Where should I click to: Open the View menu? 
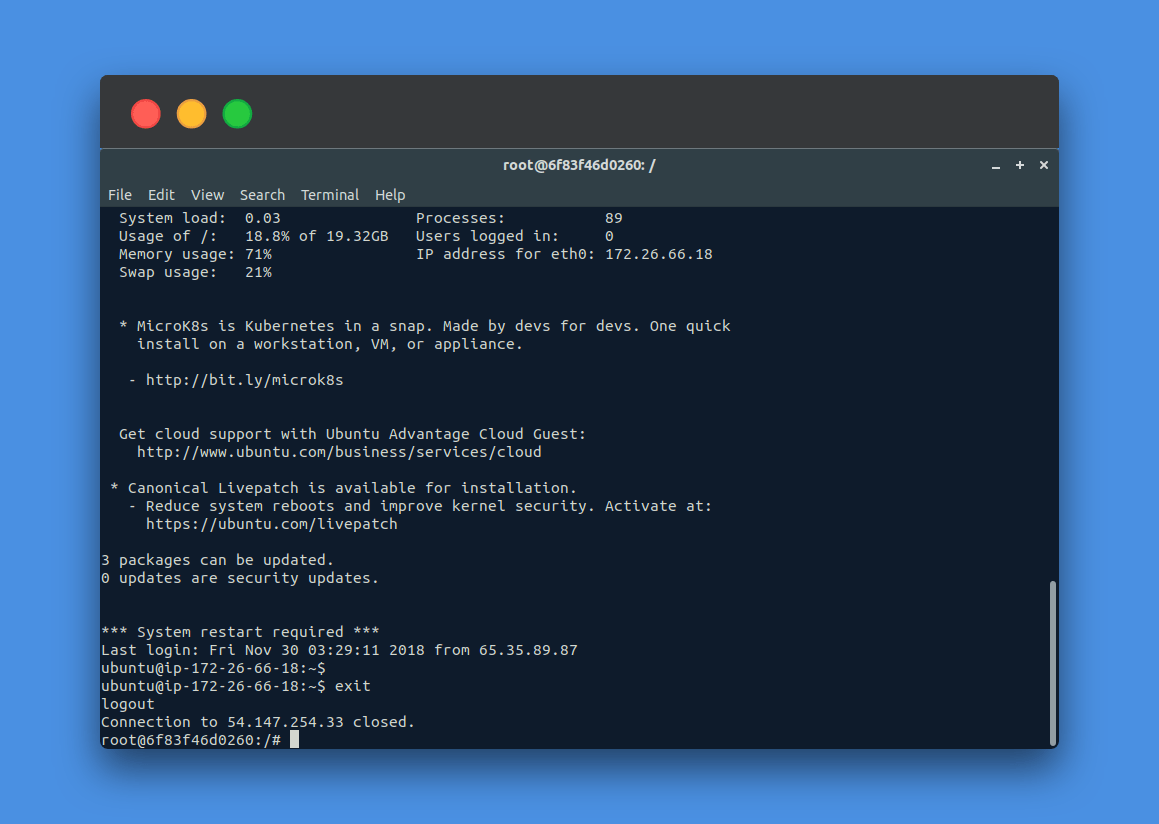[x=207, y=195]
